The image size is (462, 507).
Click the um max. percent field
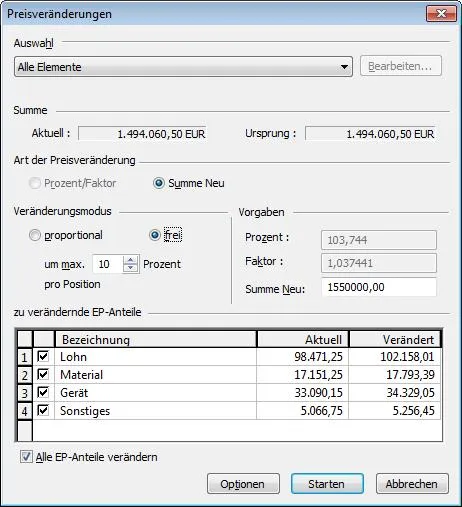(x=108, y=264)
